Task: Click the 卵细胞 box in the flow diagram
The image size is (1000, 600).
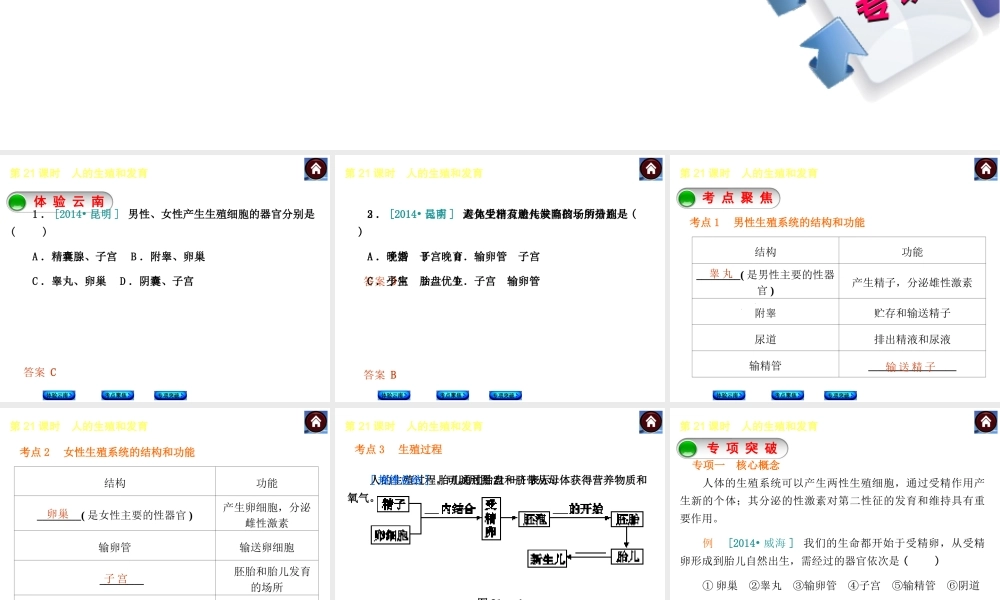Action: point(390,535)
